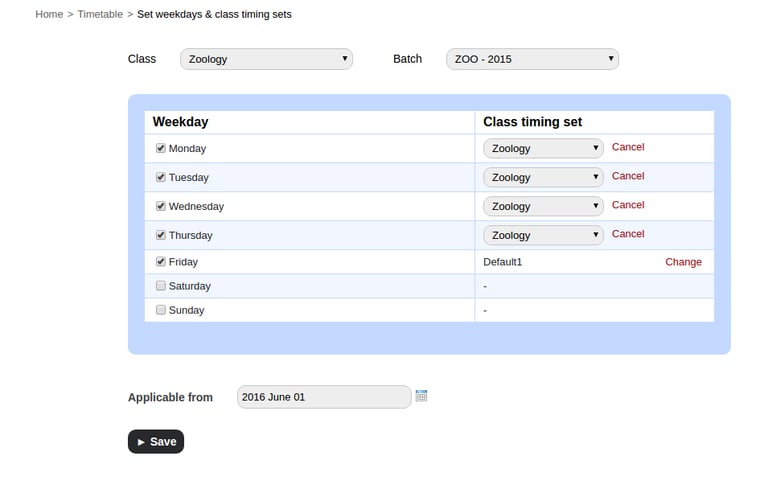Click Change link for Friday

click(683, 262)
